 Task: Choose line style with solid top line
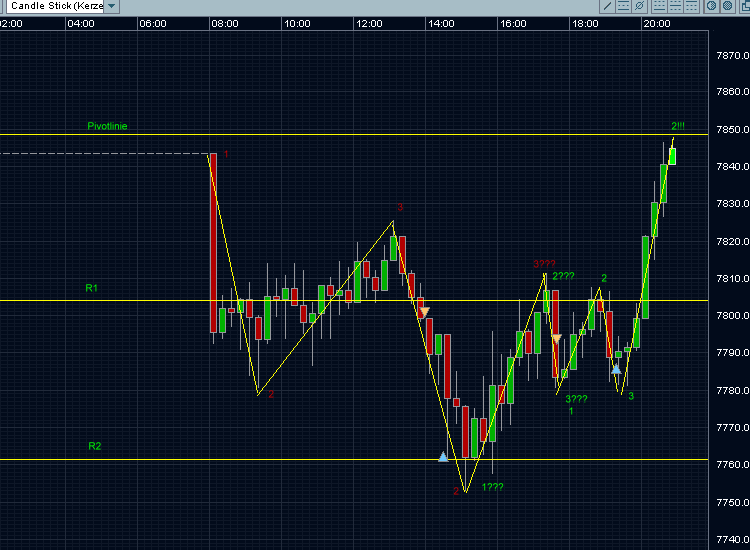click(x=691, y=6)
